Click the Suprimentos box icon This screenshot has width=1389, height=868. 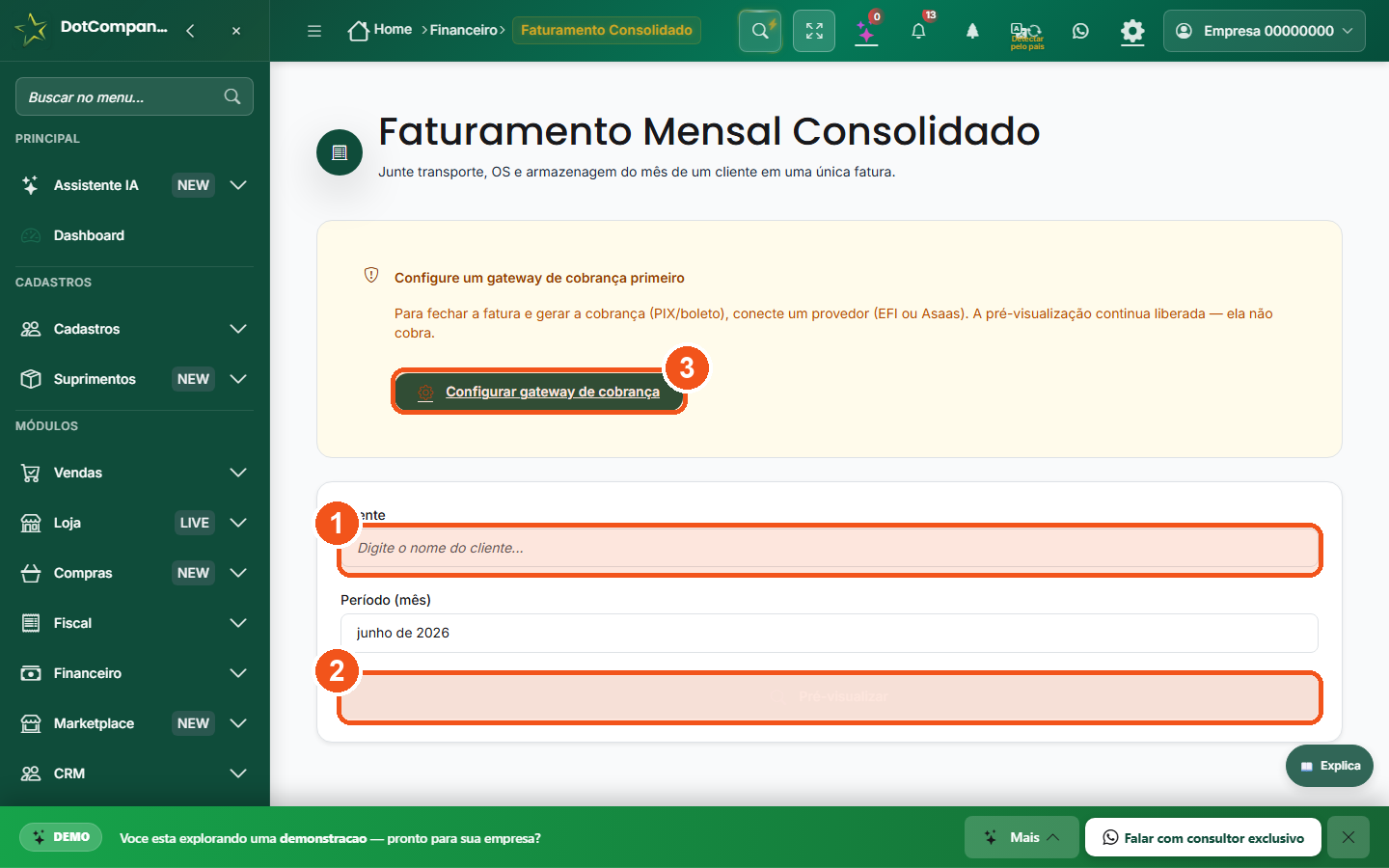[x=31, y=379]
